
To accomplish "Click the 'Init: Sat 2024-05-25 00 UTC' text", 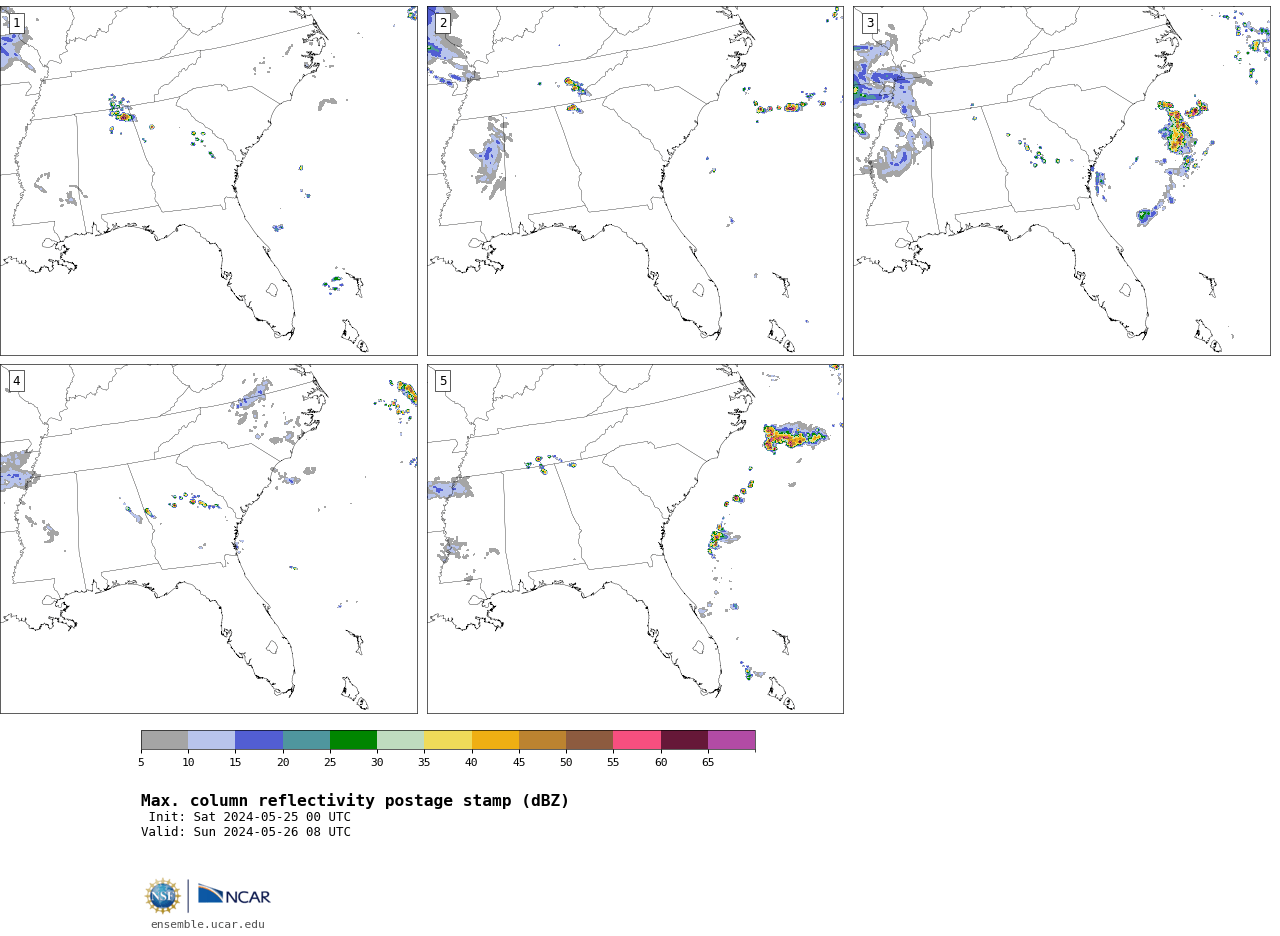I will pos(250,817).
